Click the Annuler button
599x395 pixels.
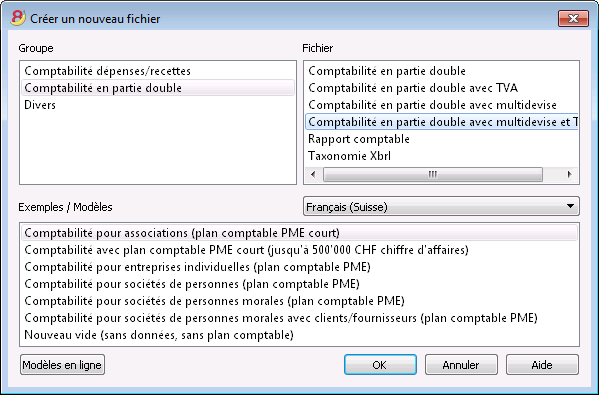point(461,365)
